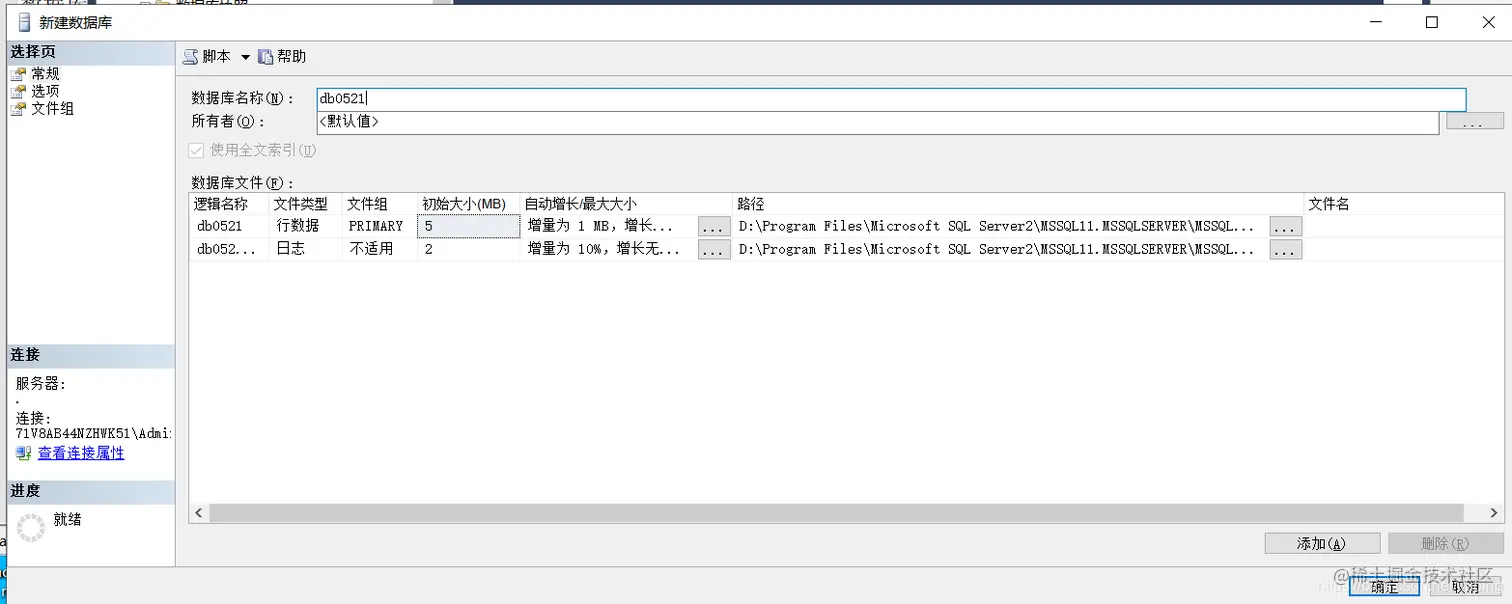Viewport: 1512px width, 604px height.
Task: Click the autogrowth cell 增量为 1 MB
Action: click(609, 226)
